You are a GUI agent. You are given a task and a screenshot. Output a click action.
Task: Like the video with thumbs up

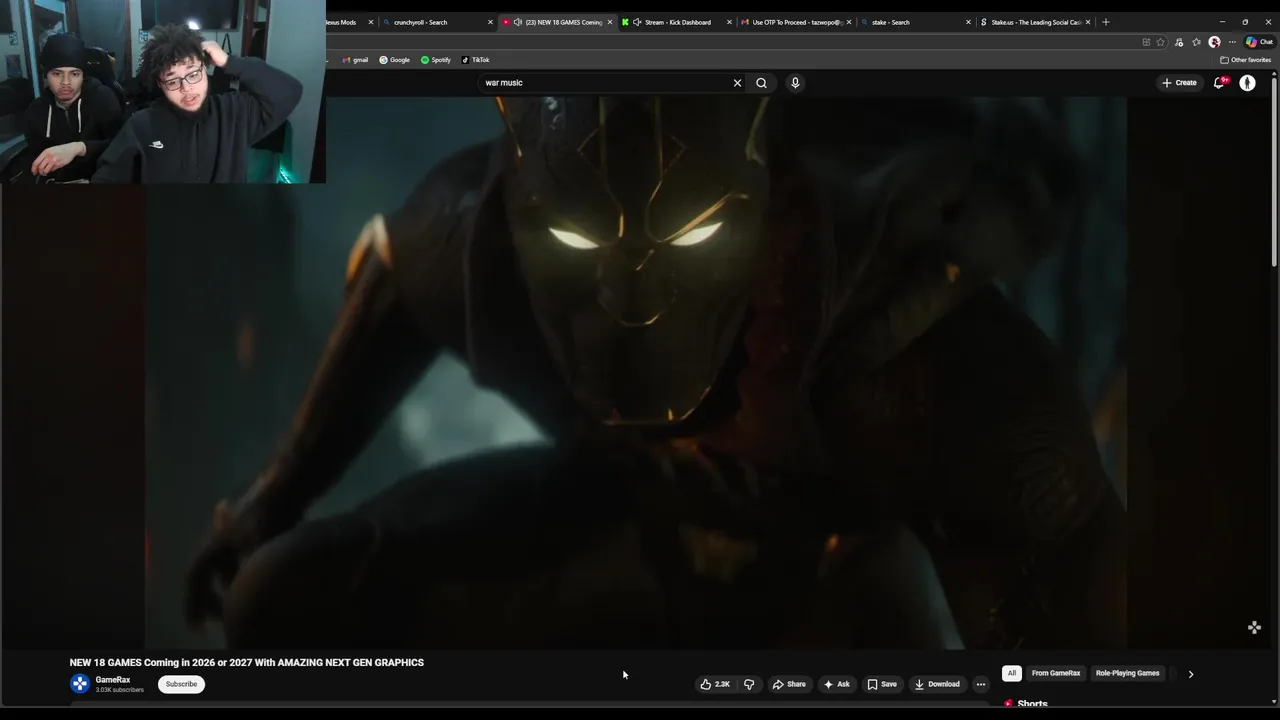(x=715, y=684)
